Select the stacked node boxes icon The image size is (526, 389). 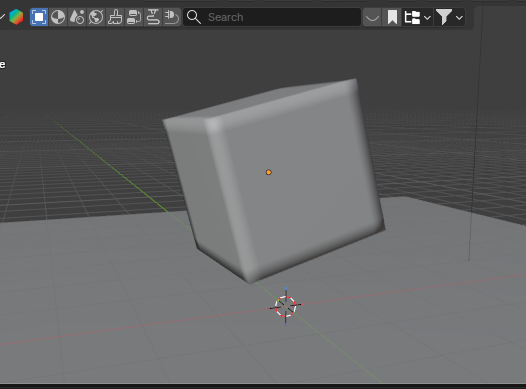134,17
